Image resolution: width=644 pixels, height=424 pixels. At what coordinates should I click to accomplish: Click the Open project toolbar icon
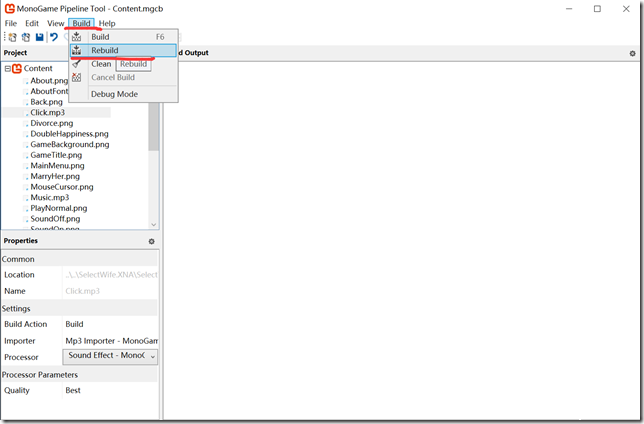(x=25, y=37)
